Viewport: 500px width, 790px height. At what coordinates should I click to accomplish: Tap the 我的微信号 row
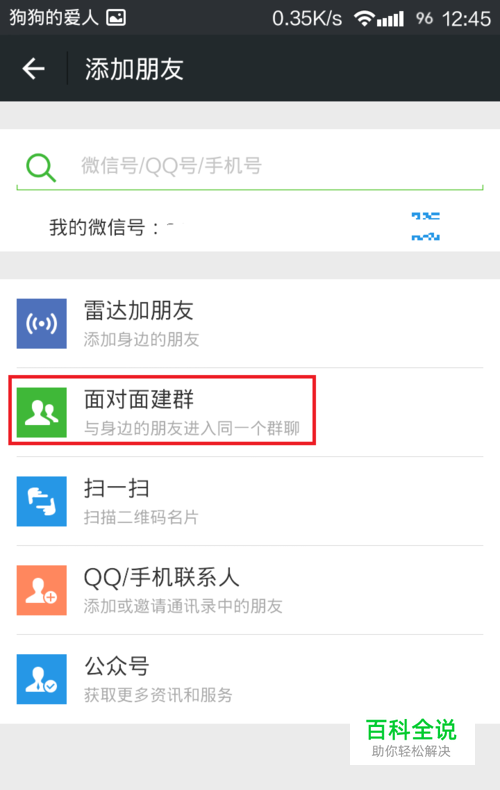tap(250, 227)
